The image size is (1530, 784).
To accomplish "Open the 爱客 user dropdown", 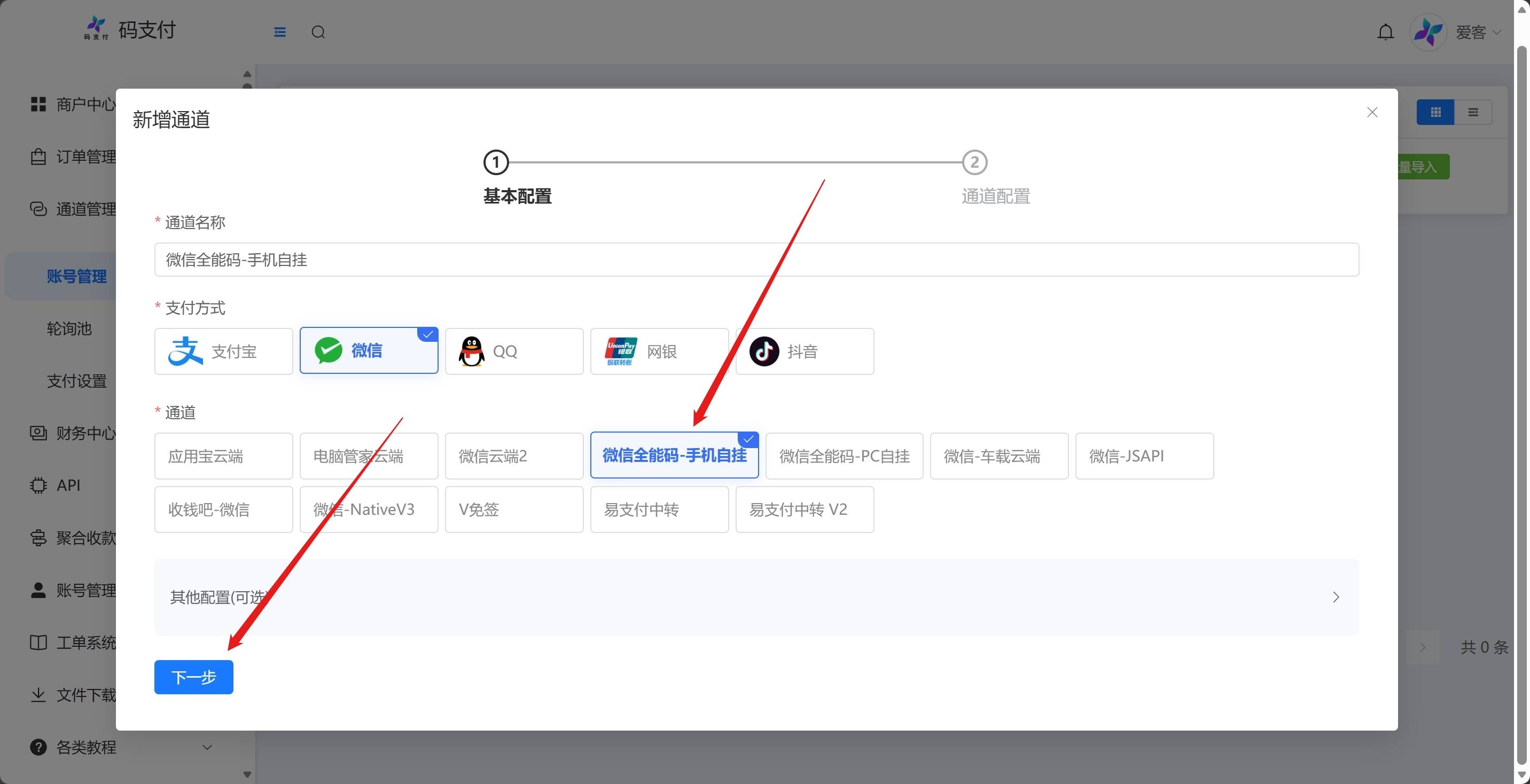I will pyautogui.click(x=1478, y=32).
